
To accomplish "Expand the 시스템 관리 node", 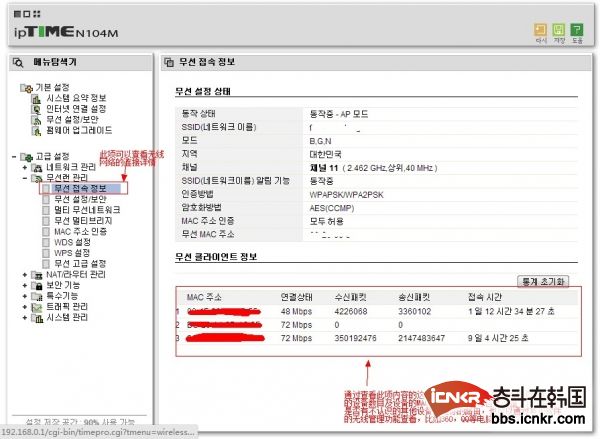I will [x=25, y=318].
